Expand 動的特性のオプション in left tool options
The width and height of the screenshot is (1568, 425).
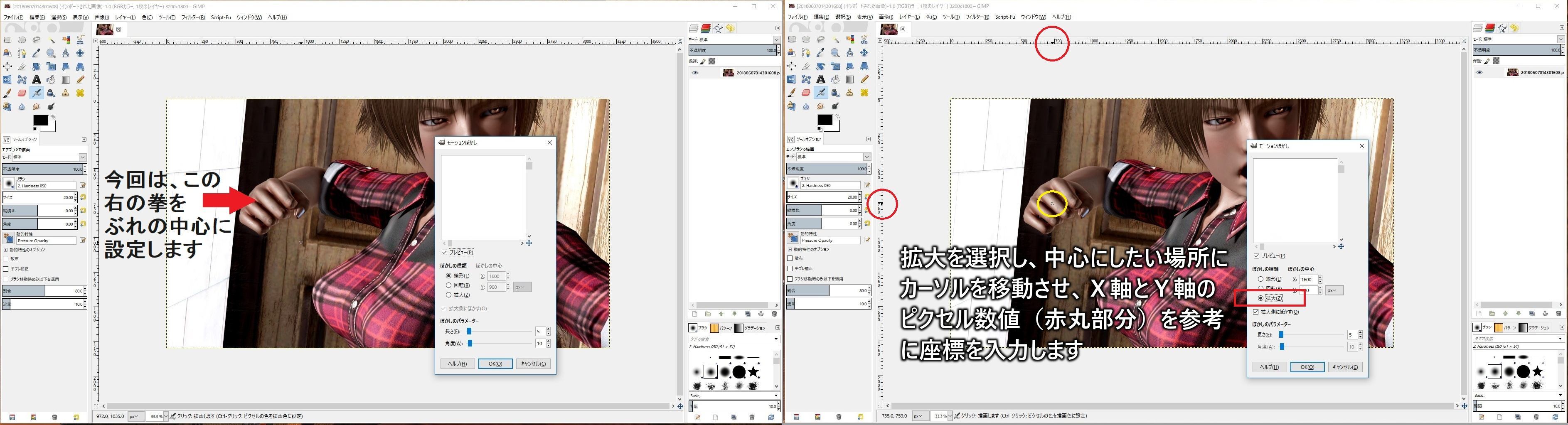pos(5,250)
